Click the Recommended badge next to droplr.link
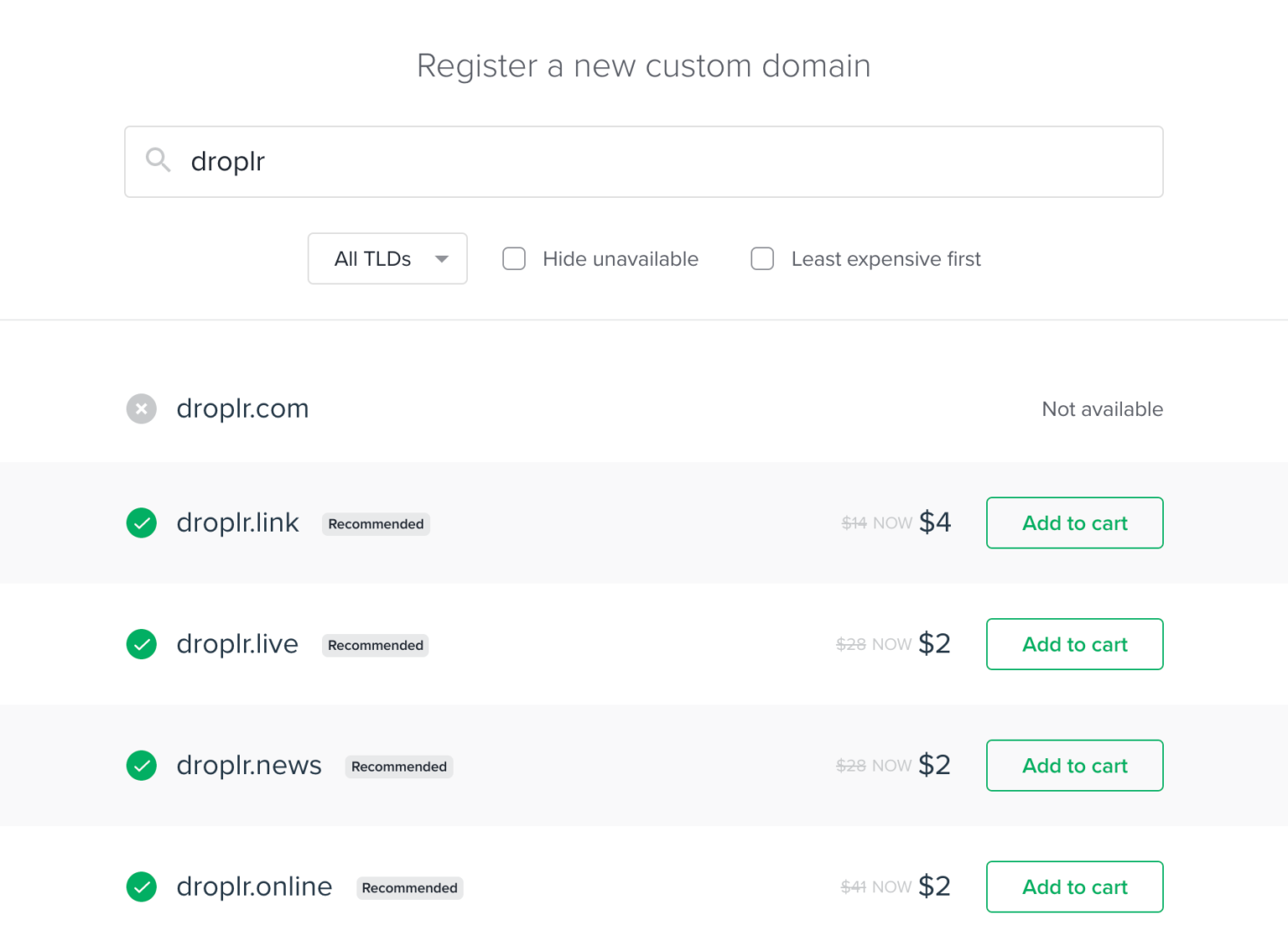This screenshot has height=946, width=1288. coord(376,523)
